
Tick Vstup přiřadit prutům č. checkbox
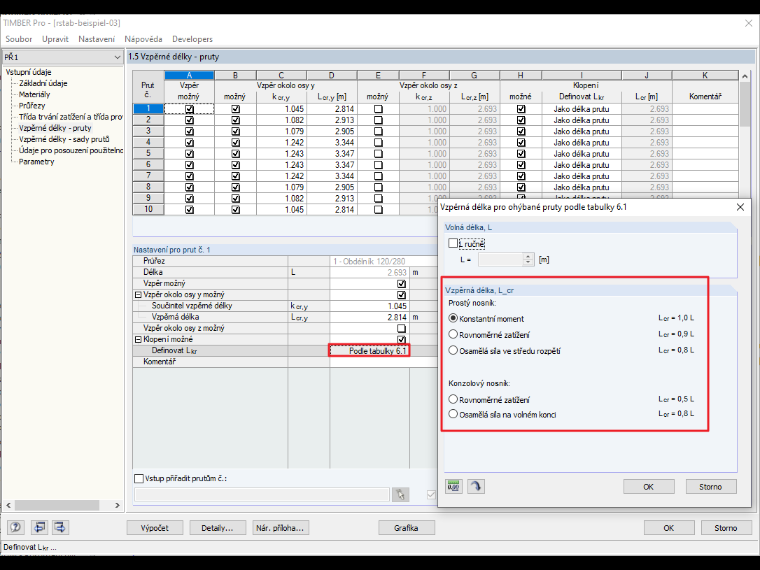(139, 478)
